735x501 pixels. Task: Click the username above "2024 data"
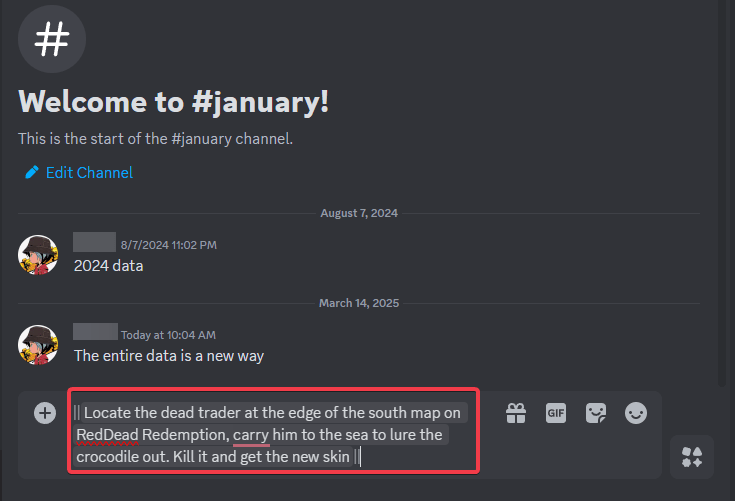pyautogui.click(x=95, y=243)
